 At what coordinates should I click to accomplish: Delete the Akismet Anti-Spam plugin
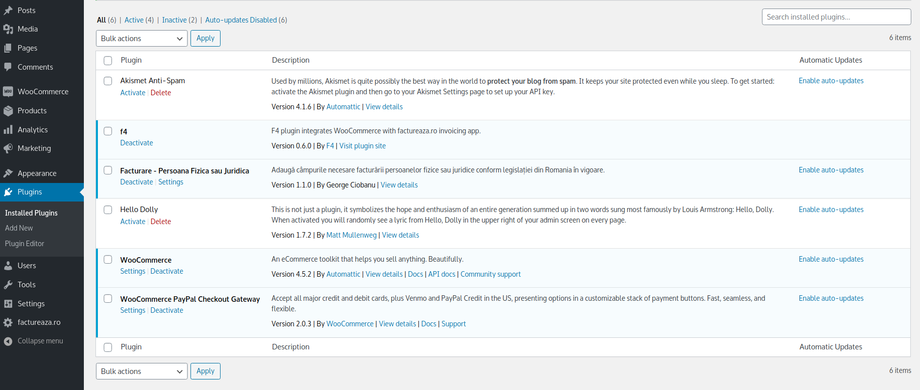point(161,93)
